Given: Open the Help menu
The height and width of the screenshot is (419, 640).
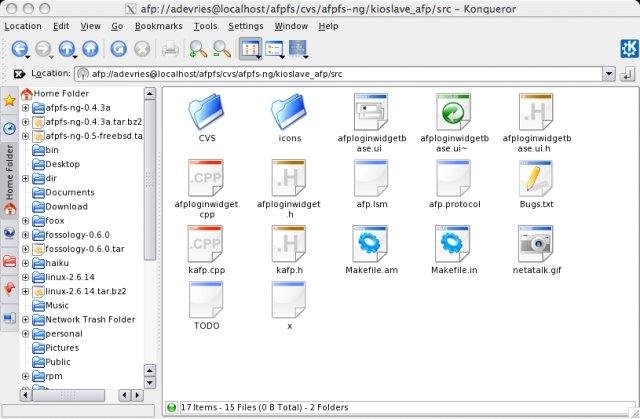Looking at the screenshot, I should click(x=328, y=26).
